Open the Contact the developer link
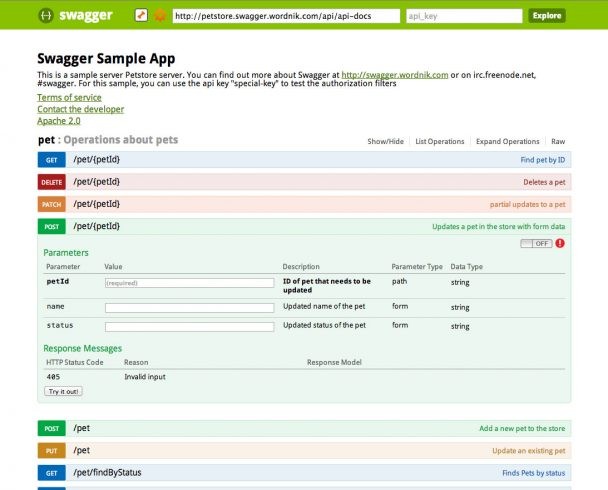Viewport: 608px width, 490px height. [81, 109]
